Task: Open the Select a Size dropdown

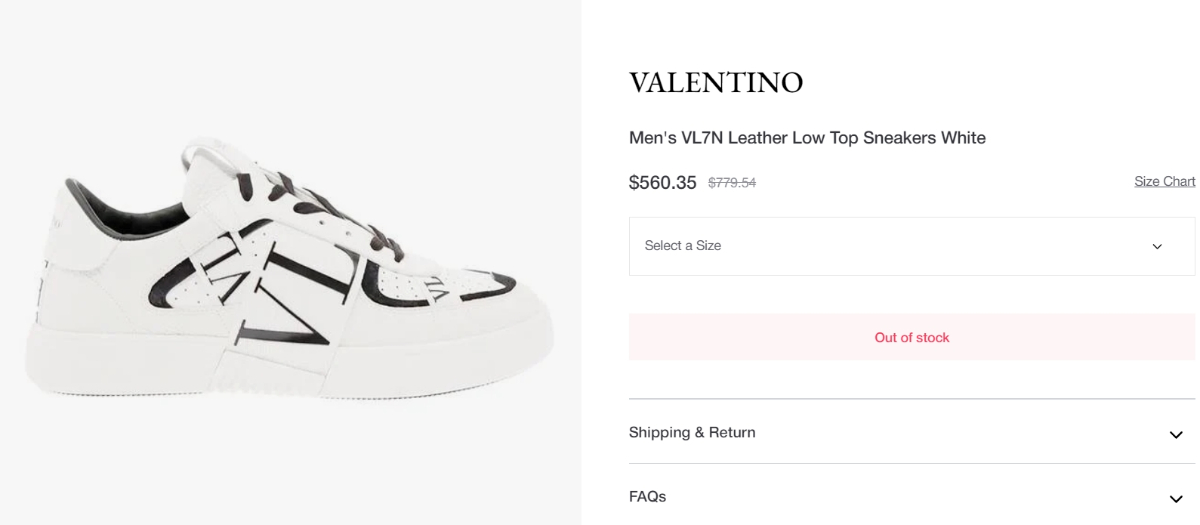Action: (x=911, y=246)
